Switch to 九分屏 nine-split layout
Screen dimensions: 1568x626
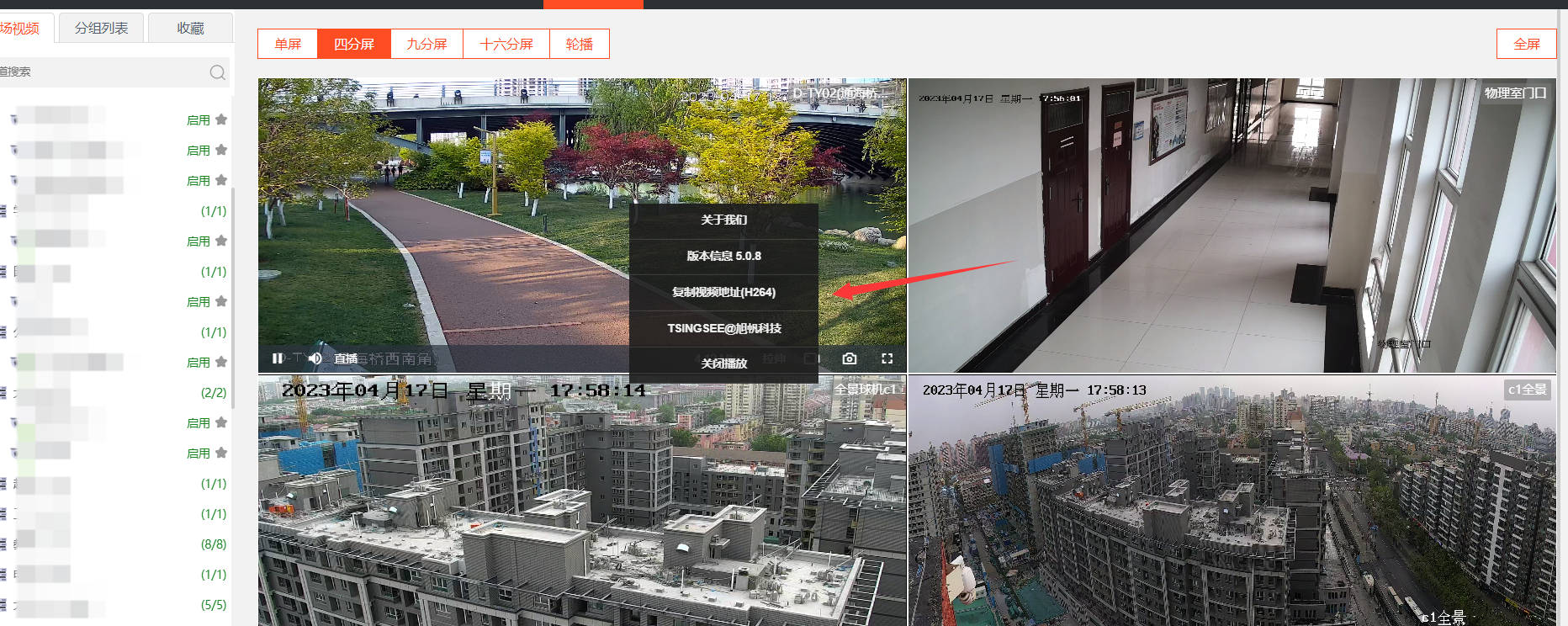[x=426, y=44]
